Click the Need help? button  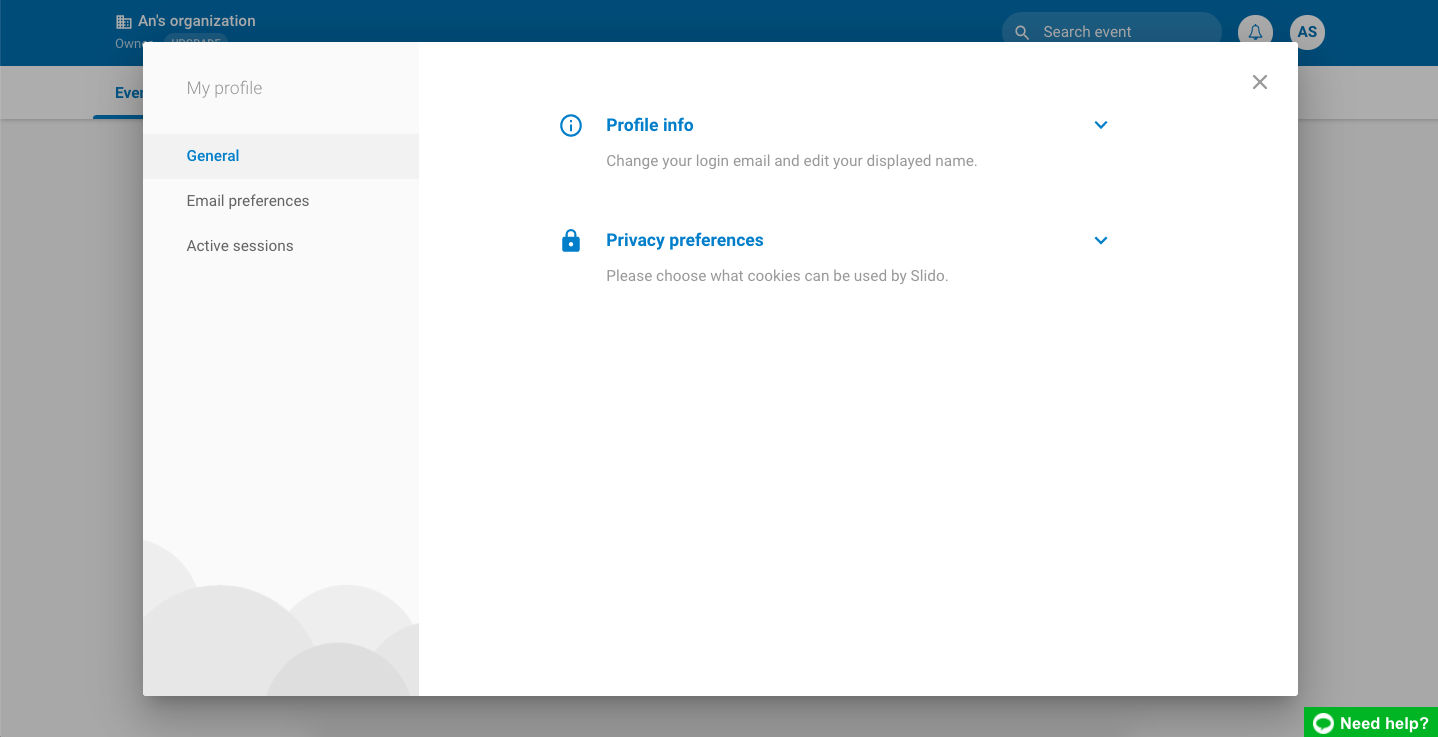pos(1371,723)
